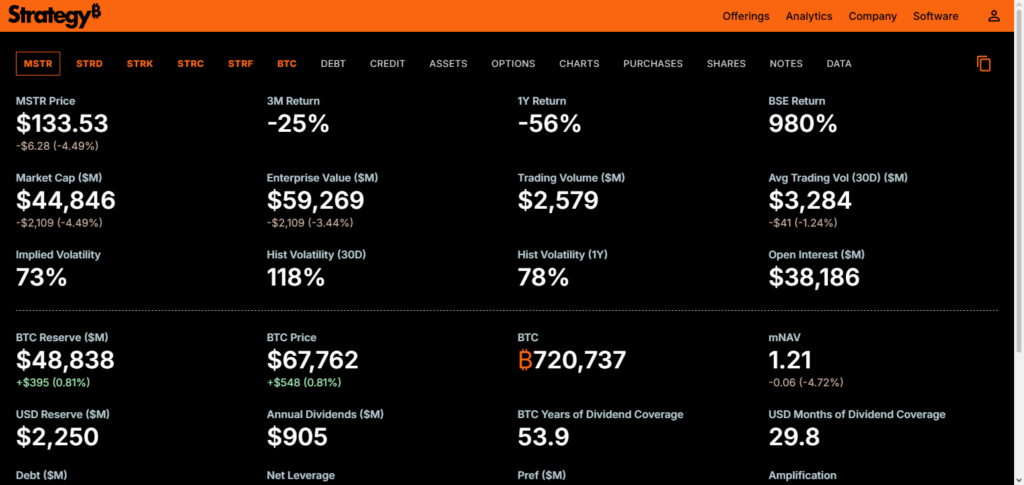Click the copy data icon
Screen dimensions: 1024x485
coord(984,64)
